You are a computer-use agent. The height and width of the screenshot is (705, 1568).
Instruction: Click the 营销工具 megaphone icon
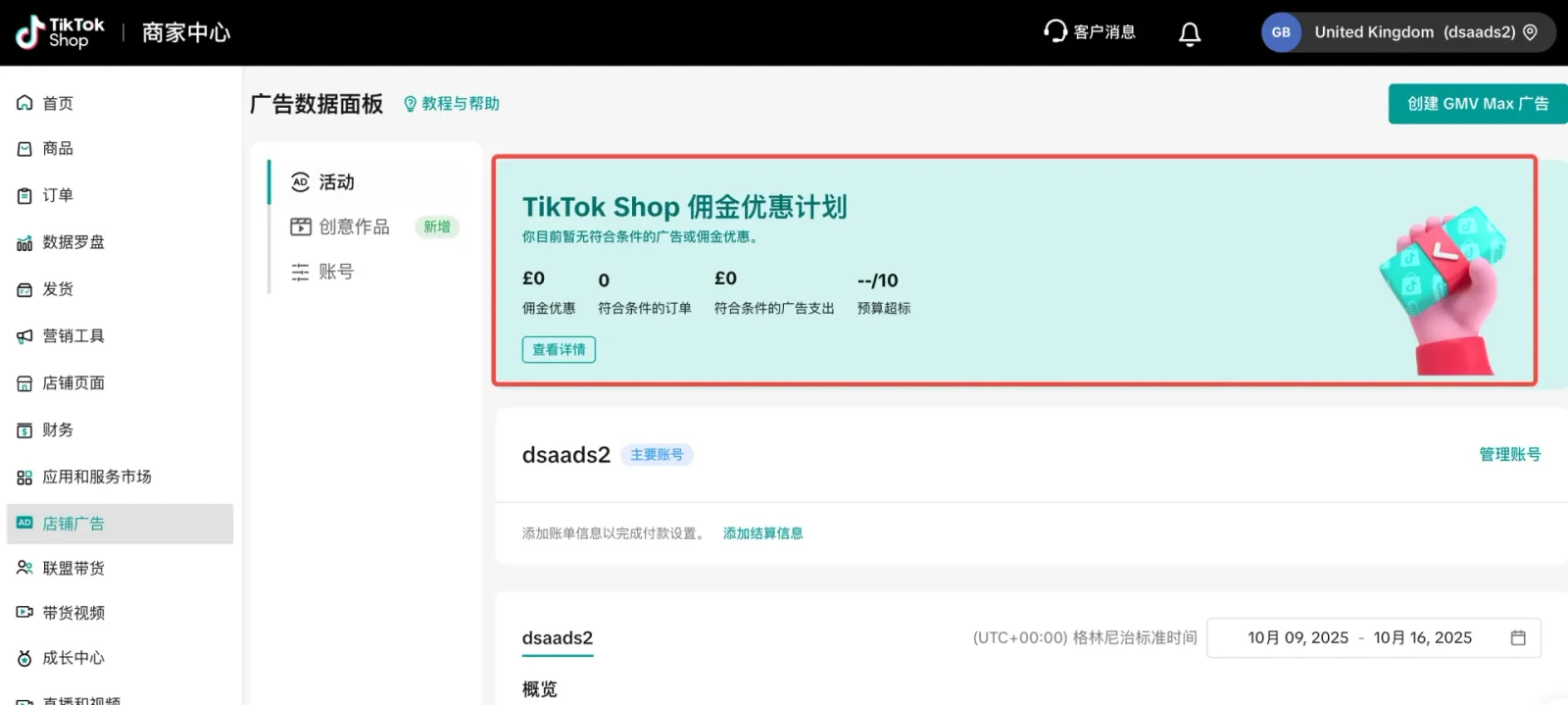point(24,336)
